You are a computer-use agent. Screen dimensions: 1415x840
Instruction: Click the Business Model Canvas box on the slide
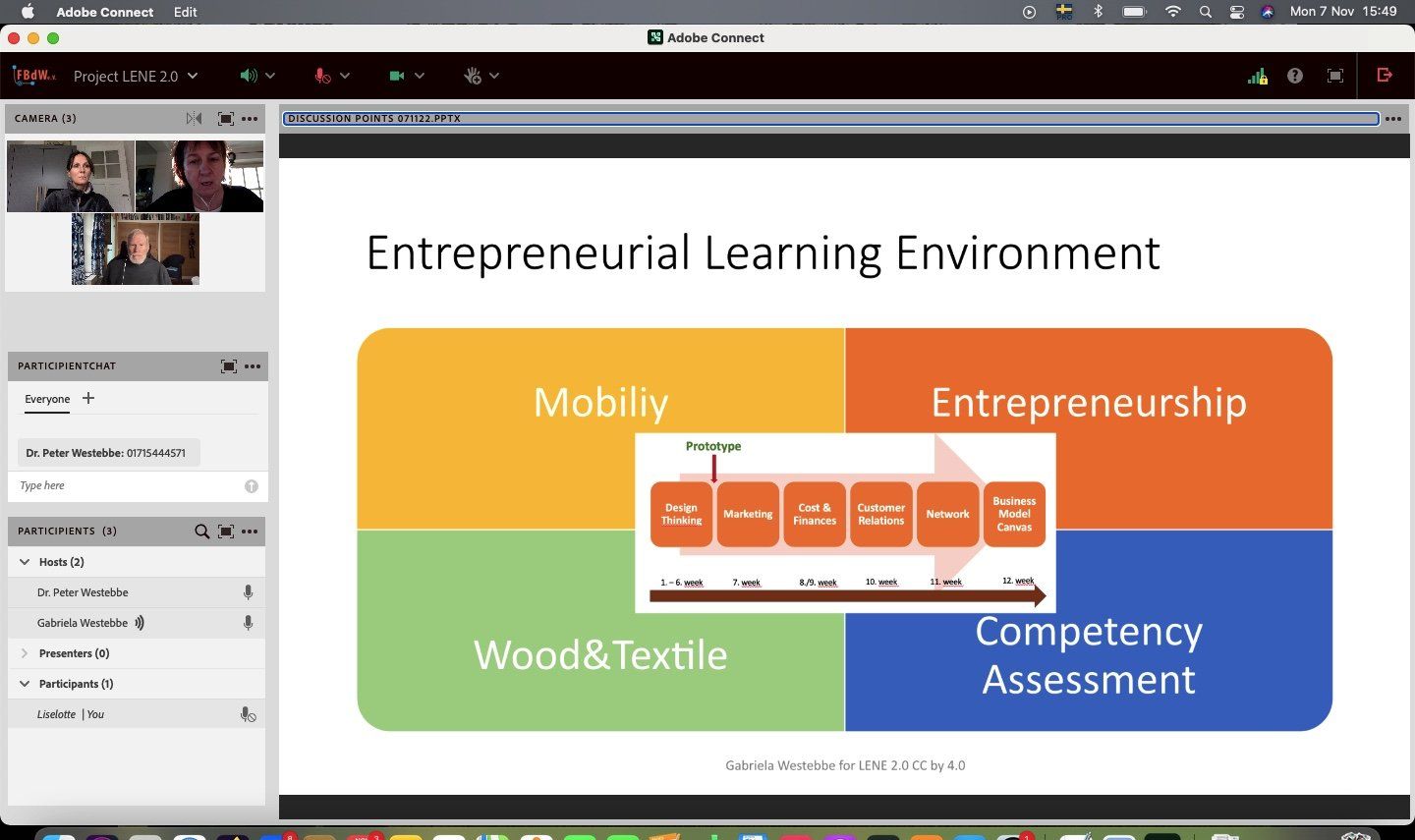pyautogui.click(x=1014, y=514)
